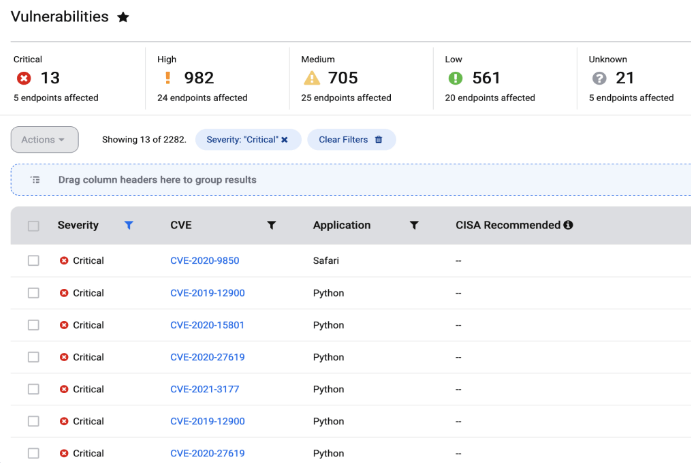Click Python in the CVE-2021-3177 row
This screenshot has height=463, width=691.
coord(328,389)
